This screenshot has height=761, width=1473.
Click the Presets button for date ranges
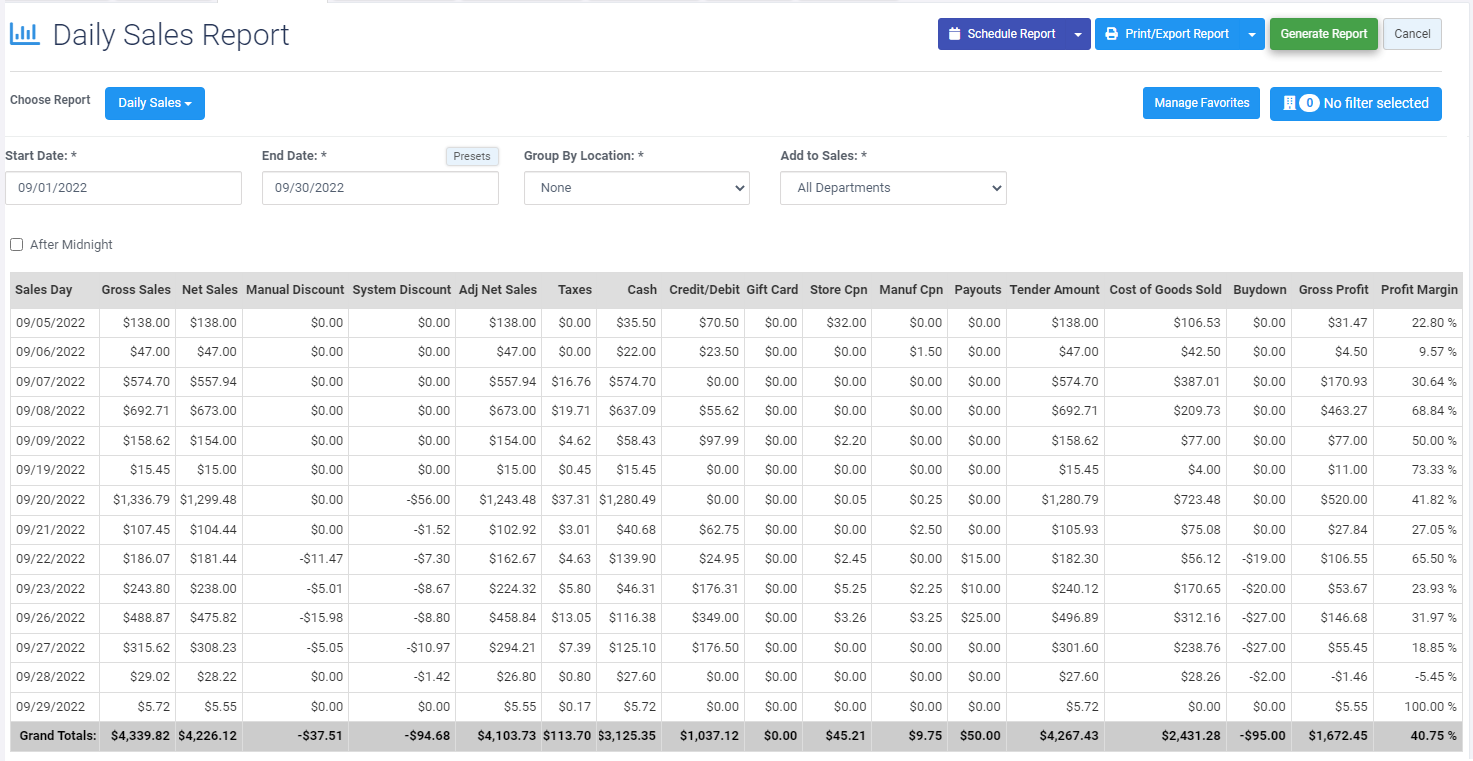click(x=471, y=156)
